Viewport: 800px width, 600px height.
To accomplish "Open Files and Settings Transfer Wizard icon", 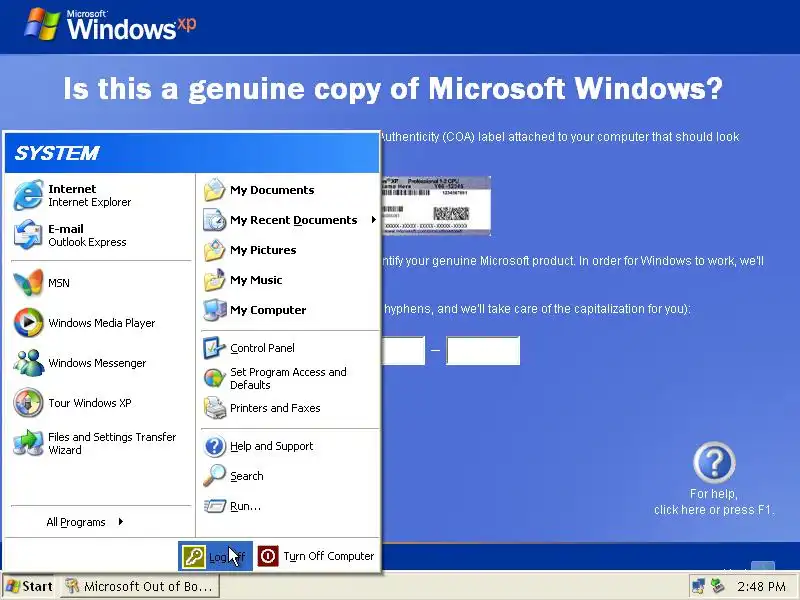I will 28,442.
